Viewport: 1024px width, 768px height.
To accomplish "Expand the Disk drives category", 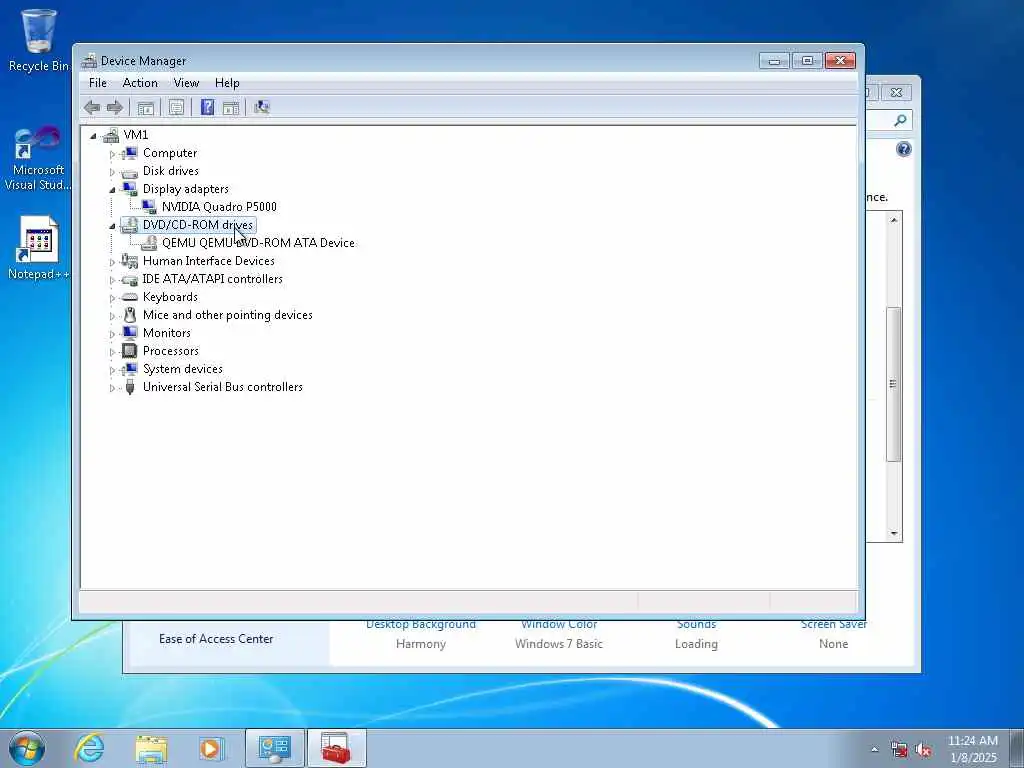I will pyautogui.click(x=112, y=172).
